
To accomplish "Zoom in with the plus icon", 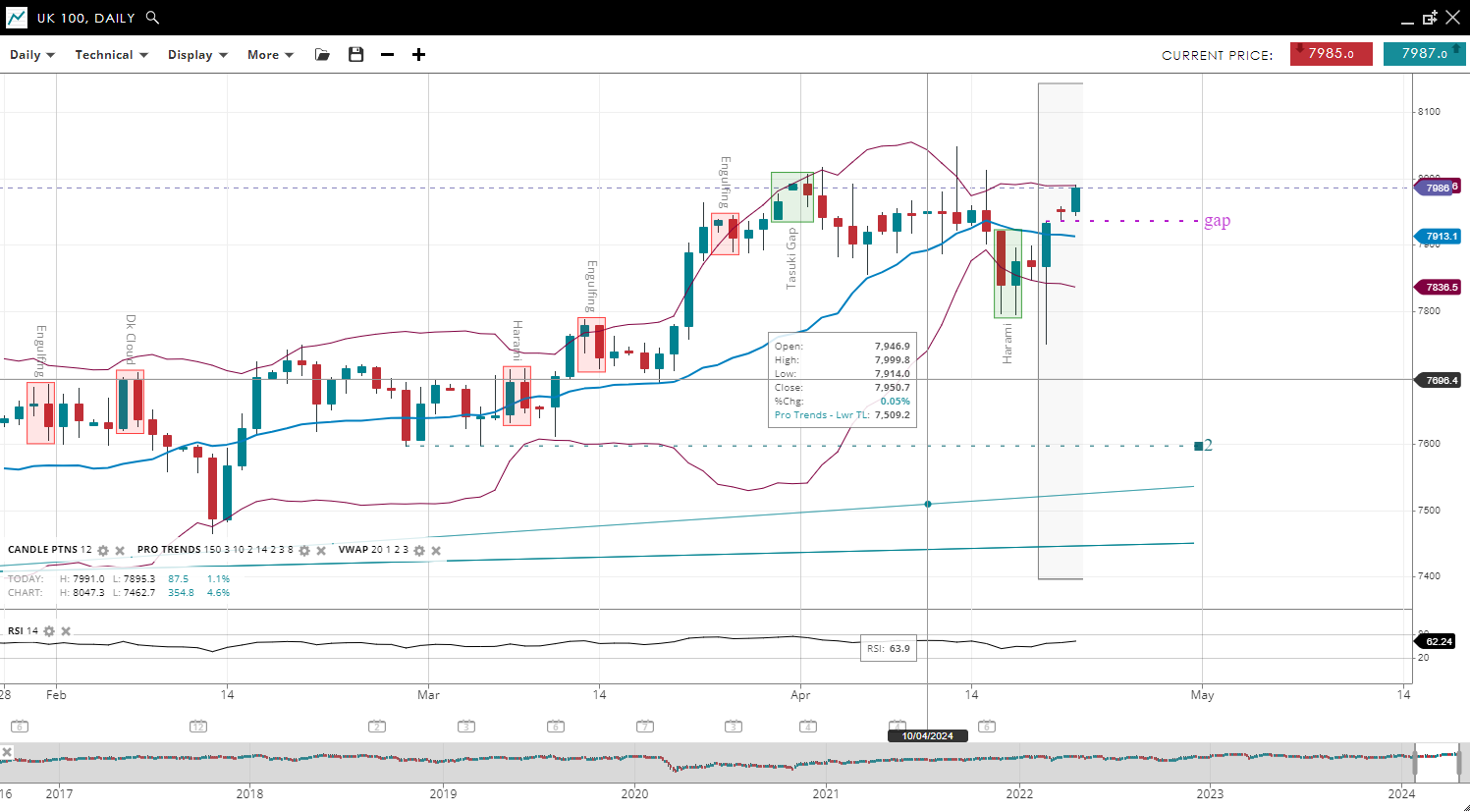I will pyautogui.click(x=418, y=55).
